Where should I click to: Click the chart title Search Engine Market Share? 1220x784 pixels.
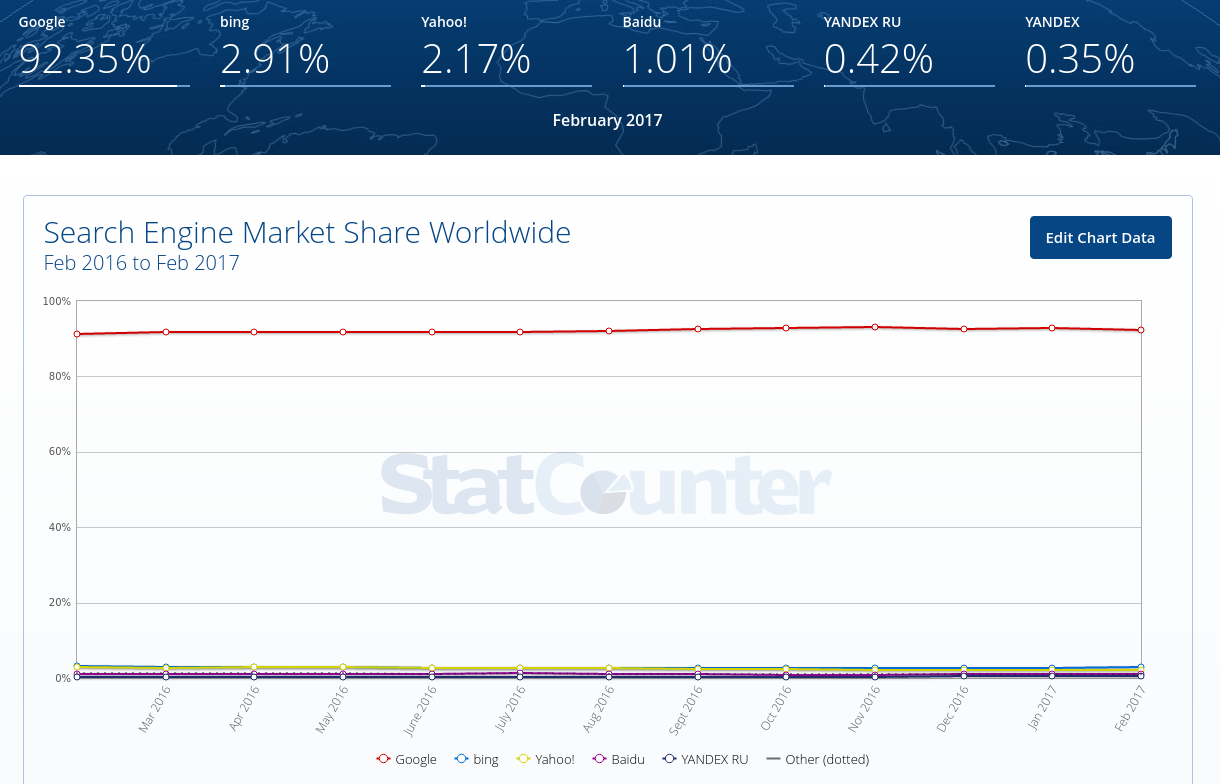tap(307, 233)
